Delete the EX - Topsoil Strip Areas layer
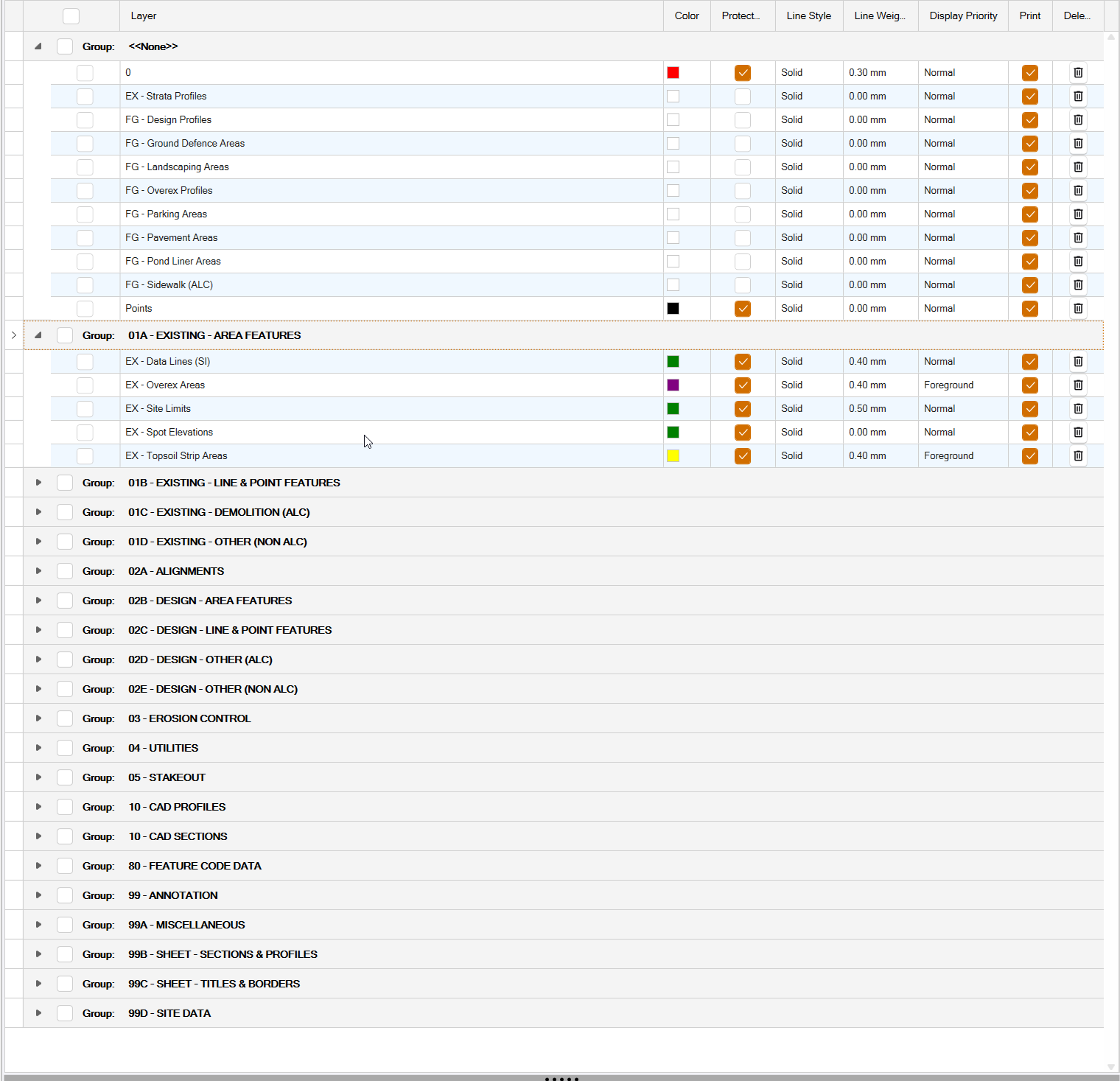The height and width of the screenshot is (1081, 1120). click(1078, 456)
